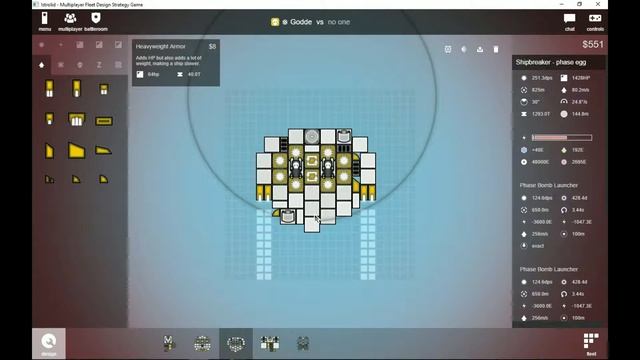
Task: Click the launcher turret at ship's bottom left
Action: (x=288, y=216)
